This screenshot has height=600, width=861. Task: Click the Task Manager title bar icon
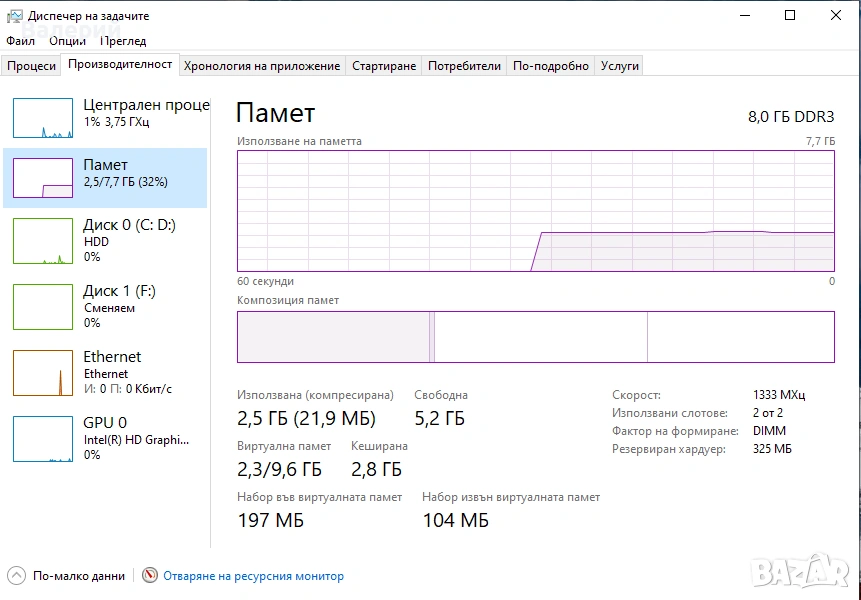pyautogui.click(x=14, y=16)
